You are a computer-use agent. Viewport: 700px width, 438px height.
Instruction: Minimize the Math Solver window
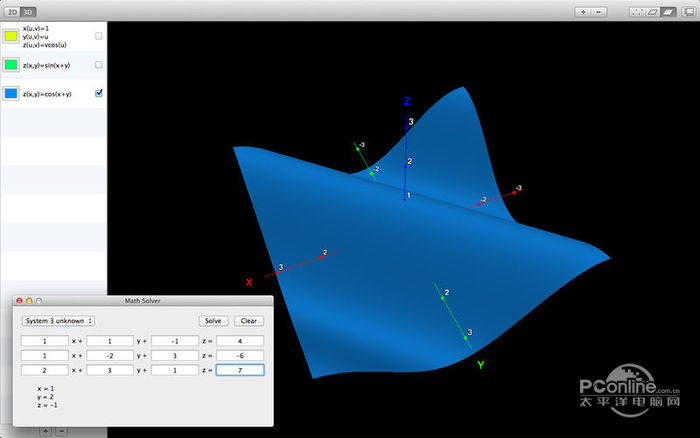29,300
